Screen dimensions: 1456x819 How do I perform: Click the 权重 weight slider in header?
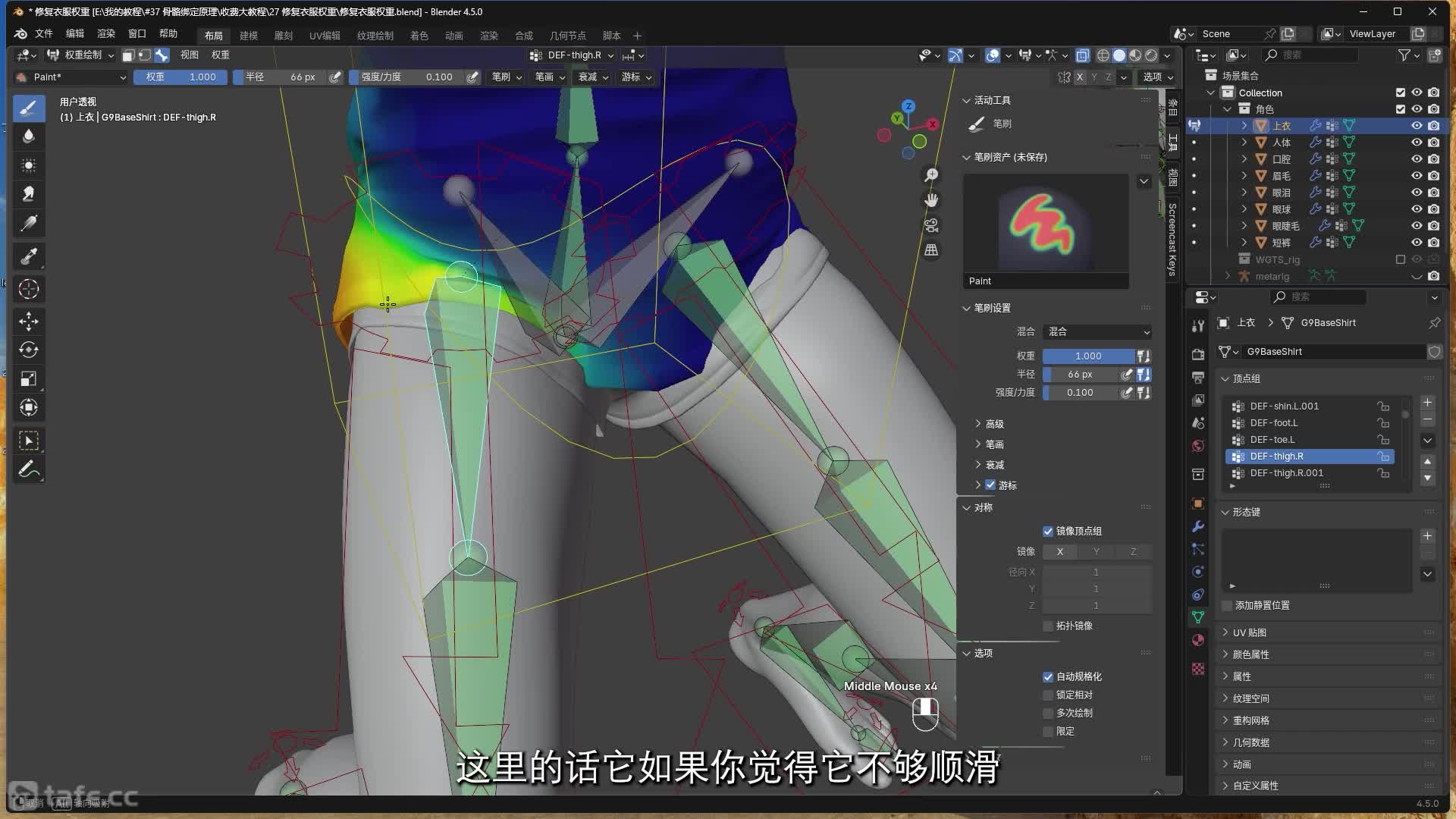[180, 77]
